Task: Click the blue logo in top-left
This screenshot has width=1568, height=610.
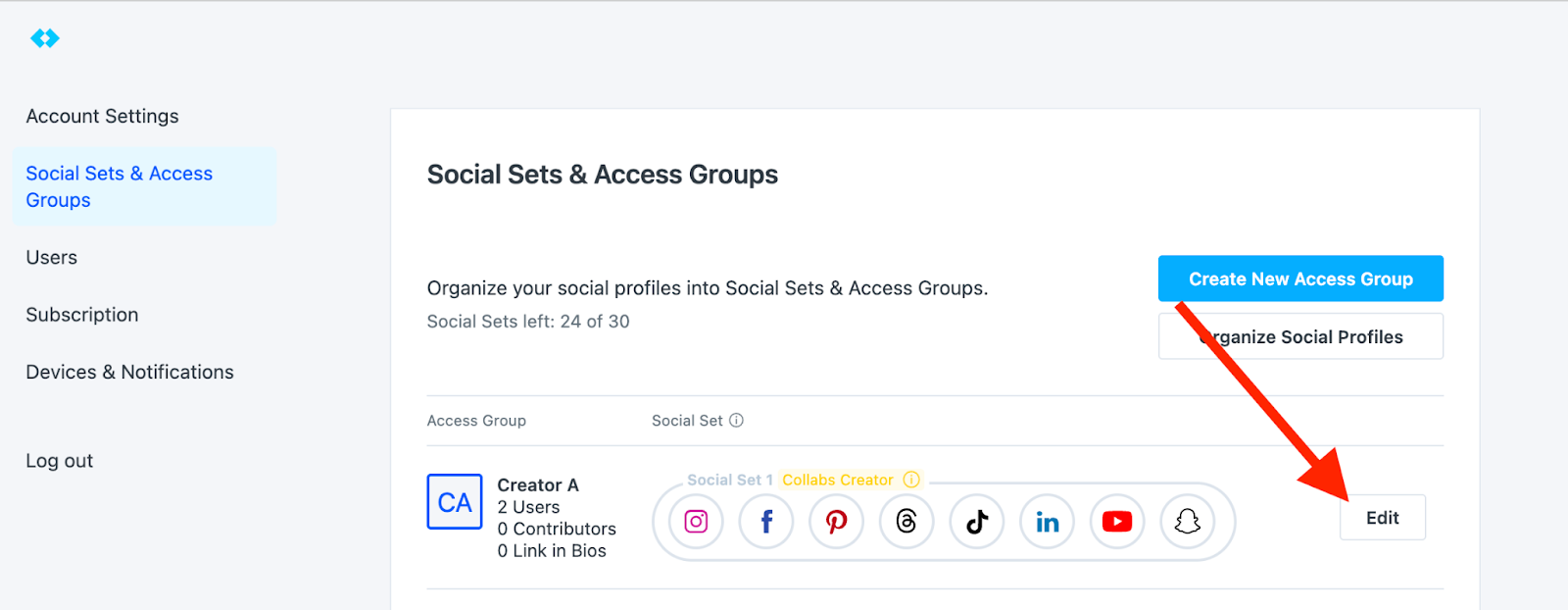Action: 45,38
